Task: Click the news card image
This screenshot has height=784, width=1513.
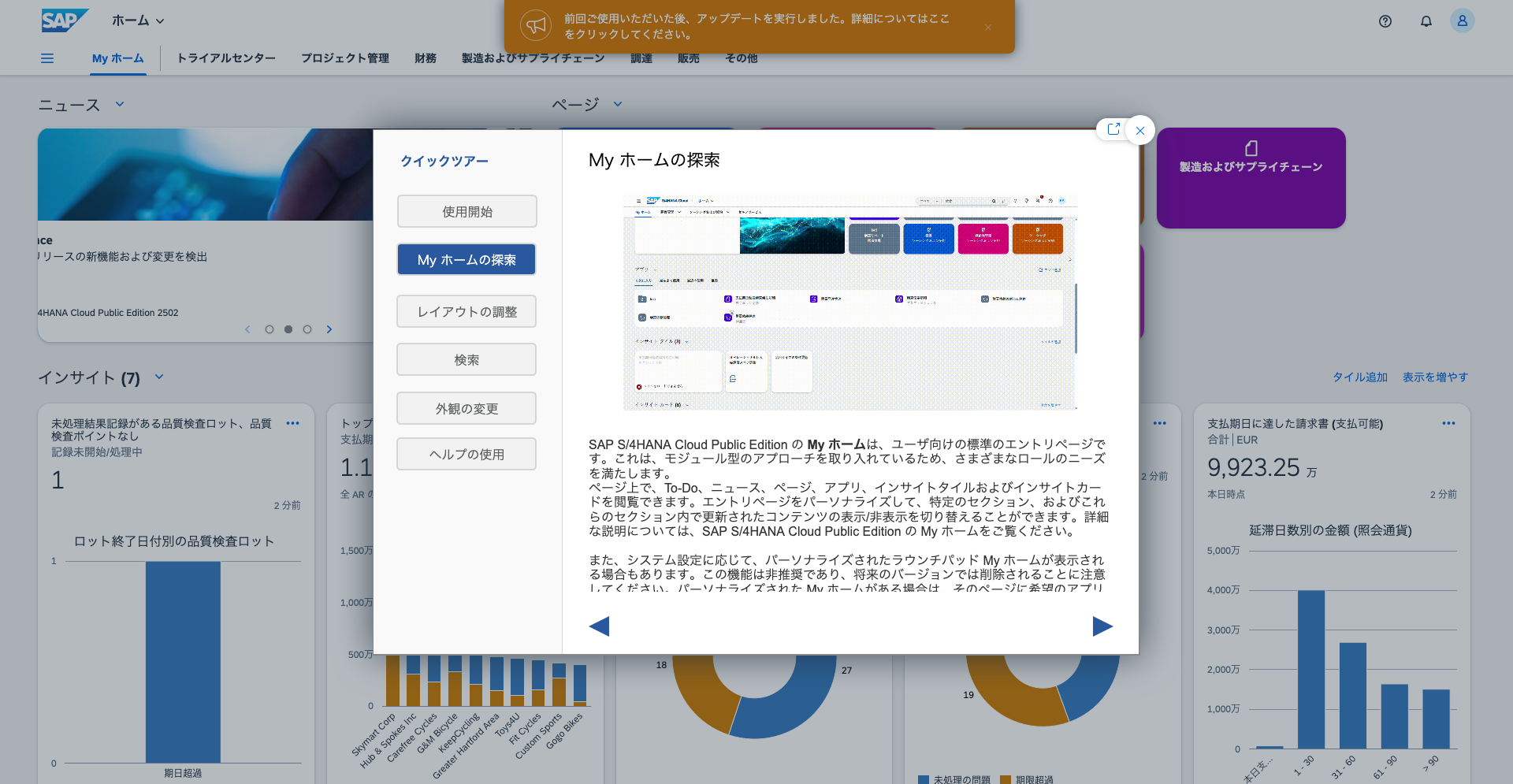Action: (206, 174)
